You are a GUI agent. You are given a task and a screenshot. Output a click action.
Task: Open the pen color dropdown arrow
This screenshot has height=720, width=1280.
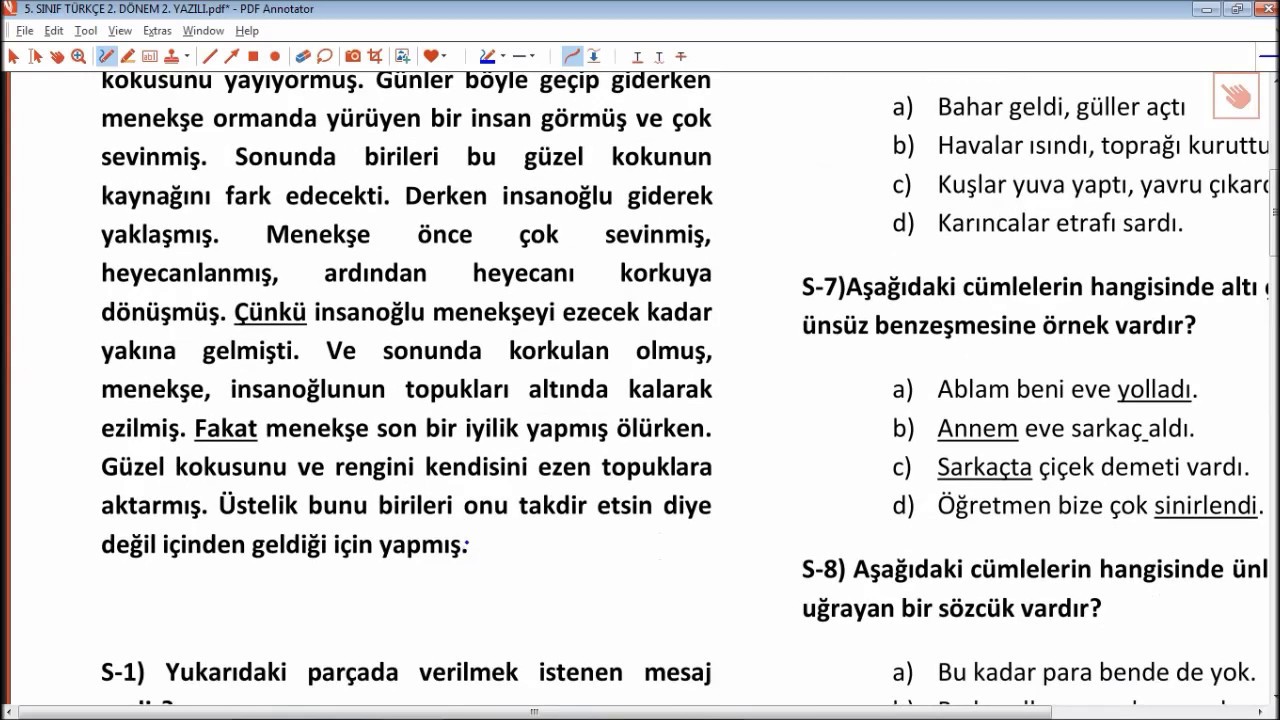coord(502,57)
